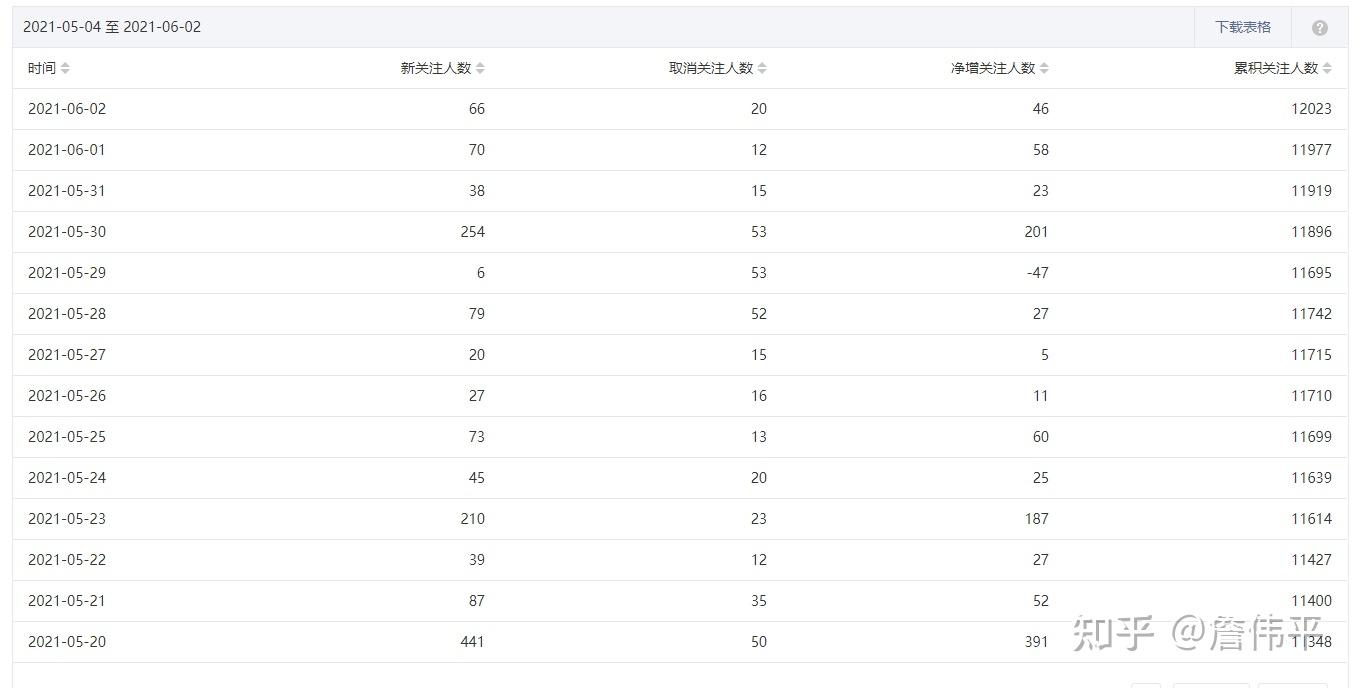Viewport: 1358px width, 688px height.
Task: Sort the 净增关注人数 column via its arrows
Action: 1044,68
